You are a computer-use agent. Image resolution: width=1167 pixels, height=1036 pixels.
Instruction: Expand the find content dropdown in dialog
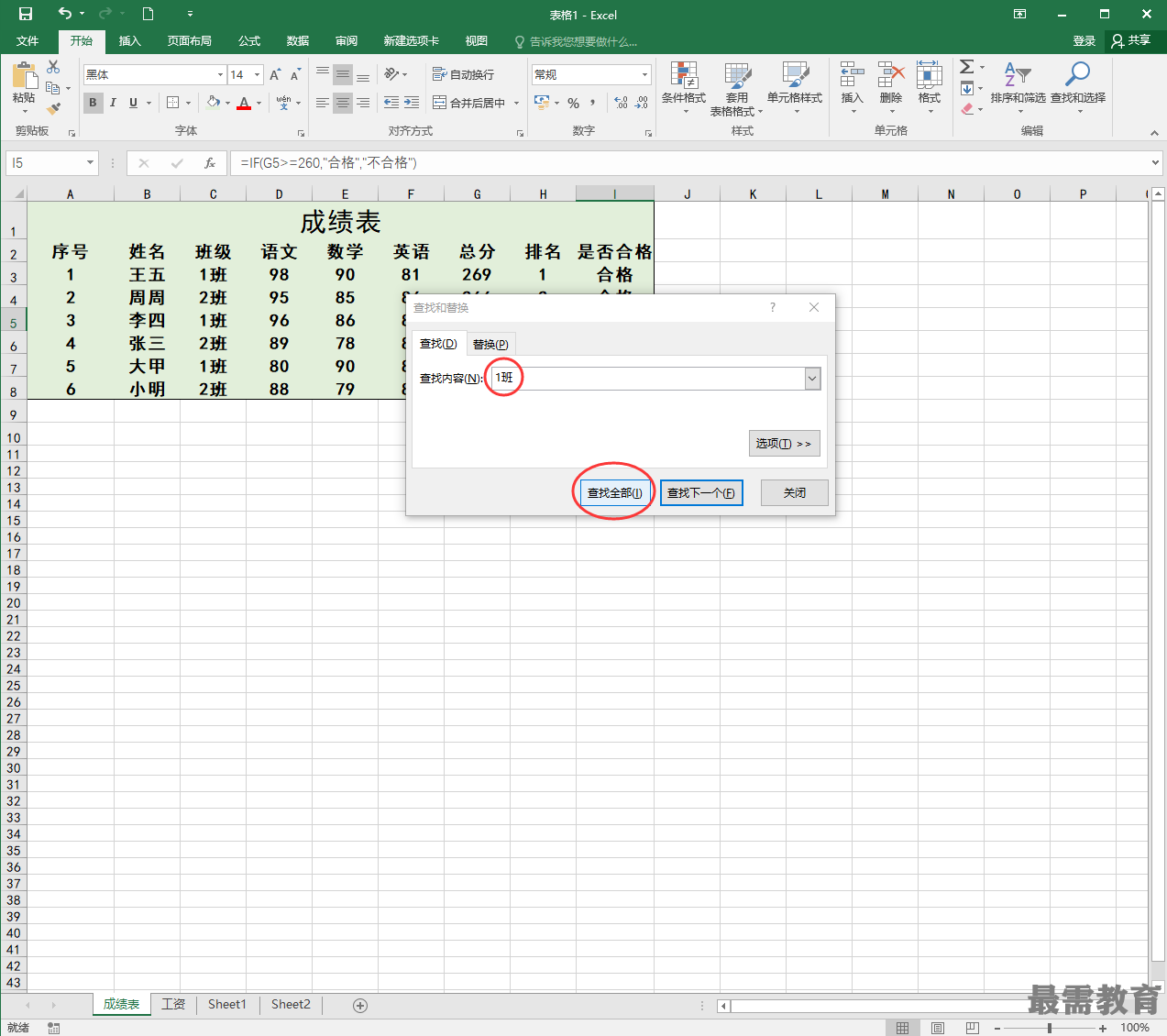[x=812, y=379]
